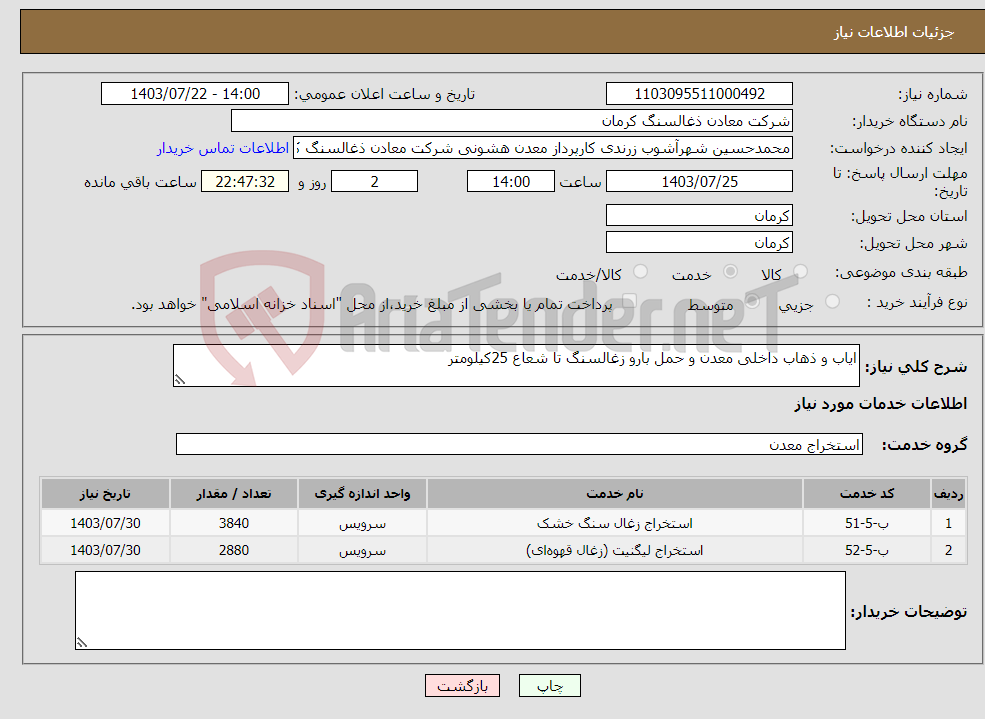Click the جزئیات اطلاعات نیاز page header

(893, 32)
